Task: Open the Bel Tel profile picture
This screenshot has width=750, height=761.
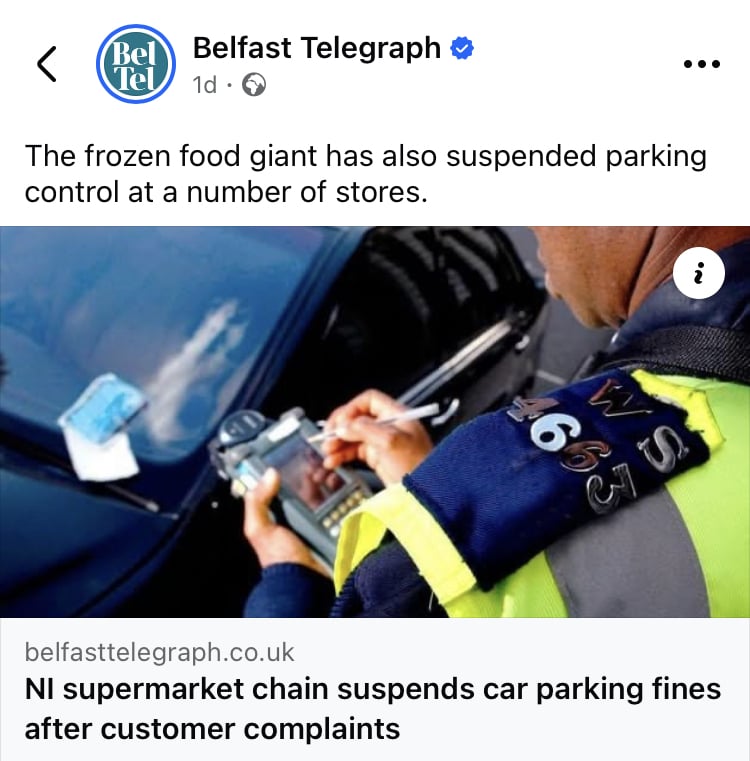Action: [136, 64]
